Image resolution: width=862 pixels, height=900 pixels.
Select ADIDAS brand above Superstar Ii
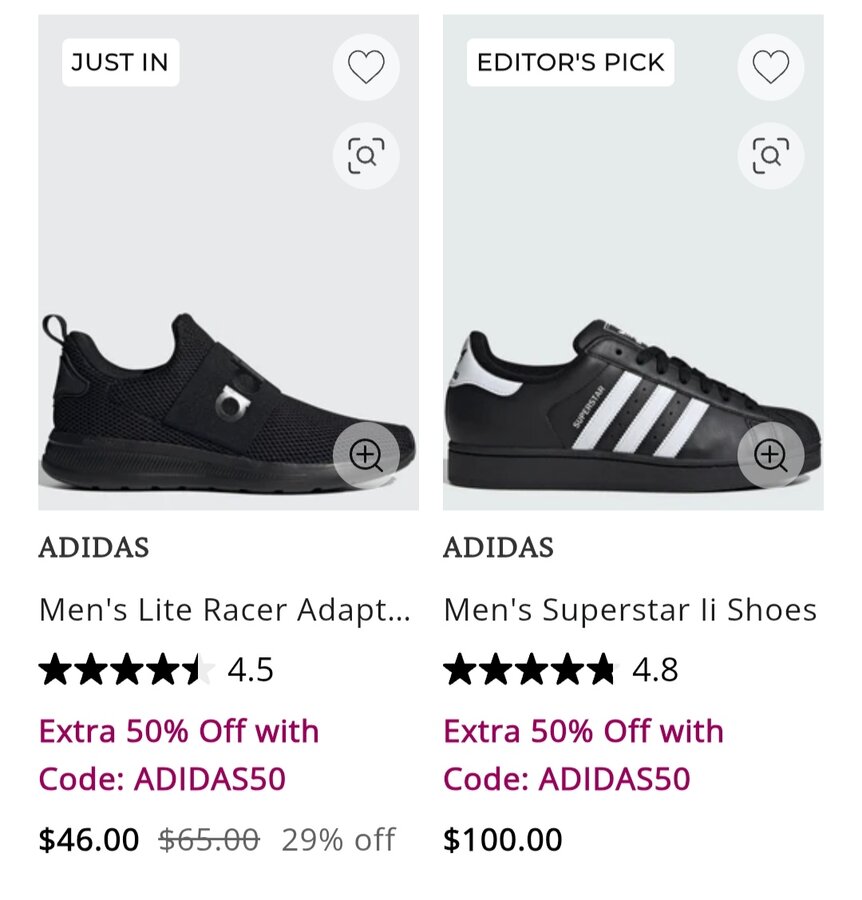pos(498,548)
